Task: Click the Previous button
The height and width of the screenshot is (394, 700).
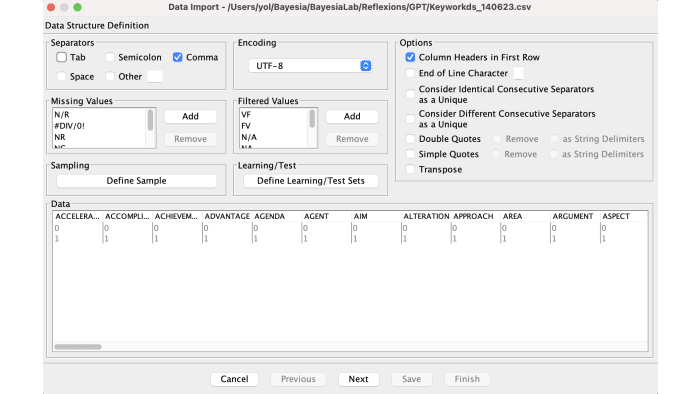Action: [298, 379]
